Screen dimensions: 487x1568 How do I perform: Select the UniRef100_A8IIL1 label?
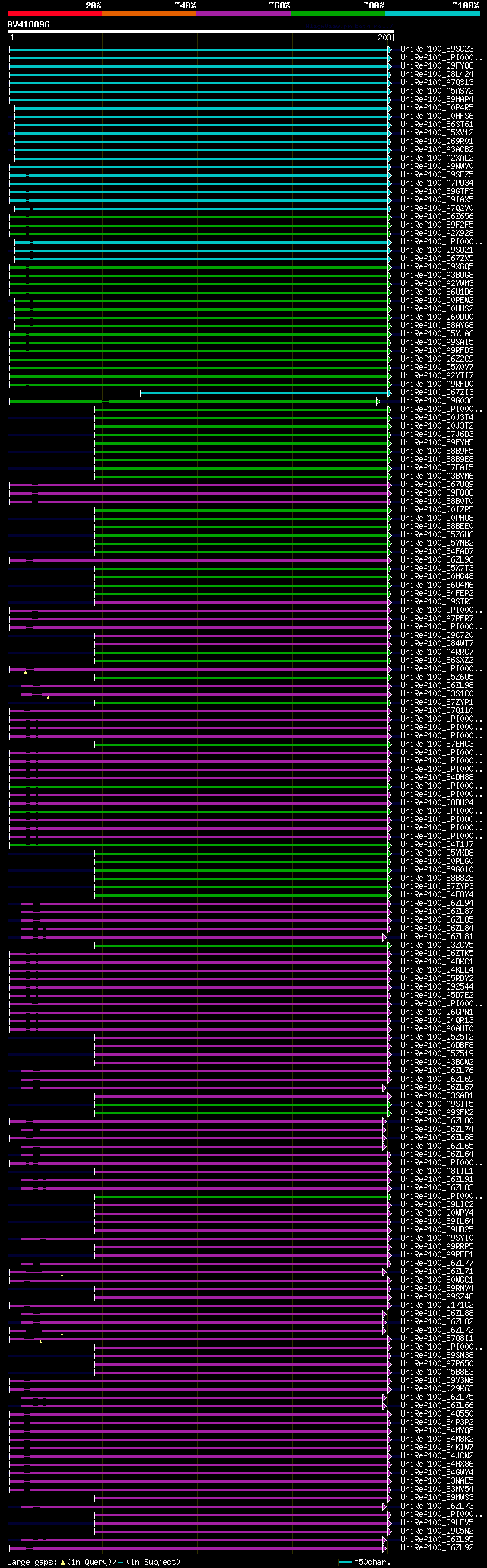click(x=437, y=1171)
